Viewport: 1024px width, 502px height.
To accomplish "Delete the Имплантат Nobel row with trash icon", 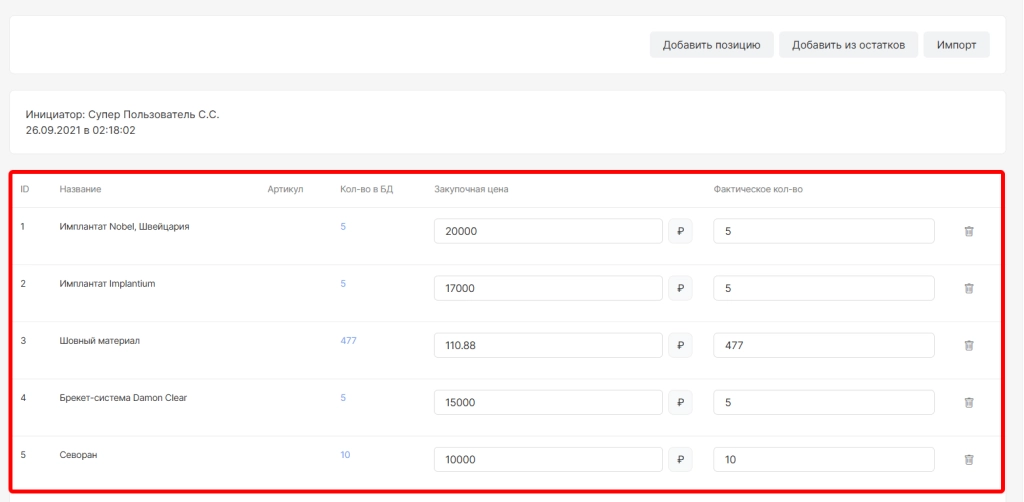I will coord(968,231).
